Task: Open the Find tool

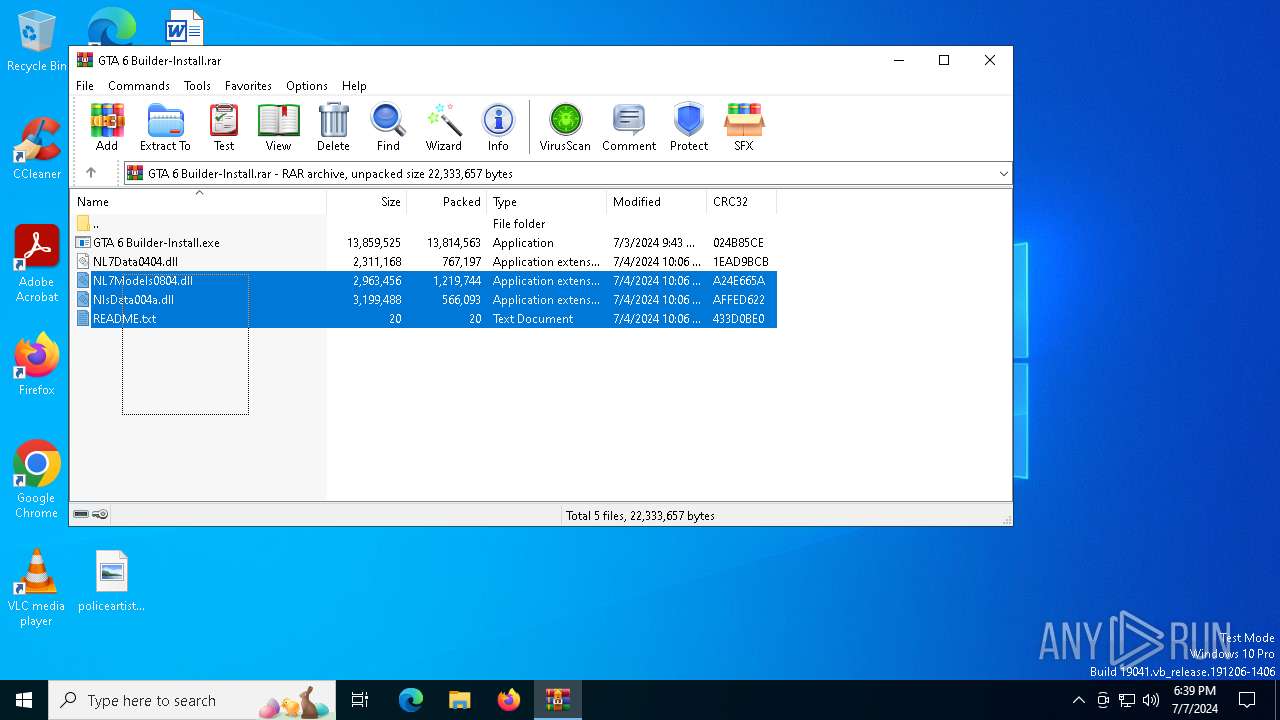Action: [x=388, y=127]
